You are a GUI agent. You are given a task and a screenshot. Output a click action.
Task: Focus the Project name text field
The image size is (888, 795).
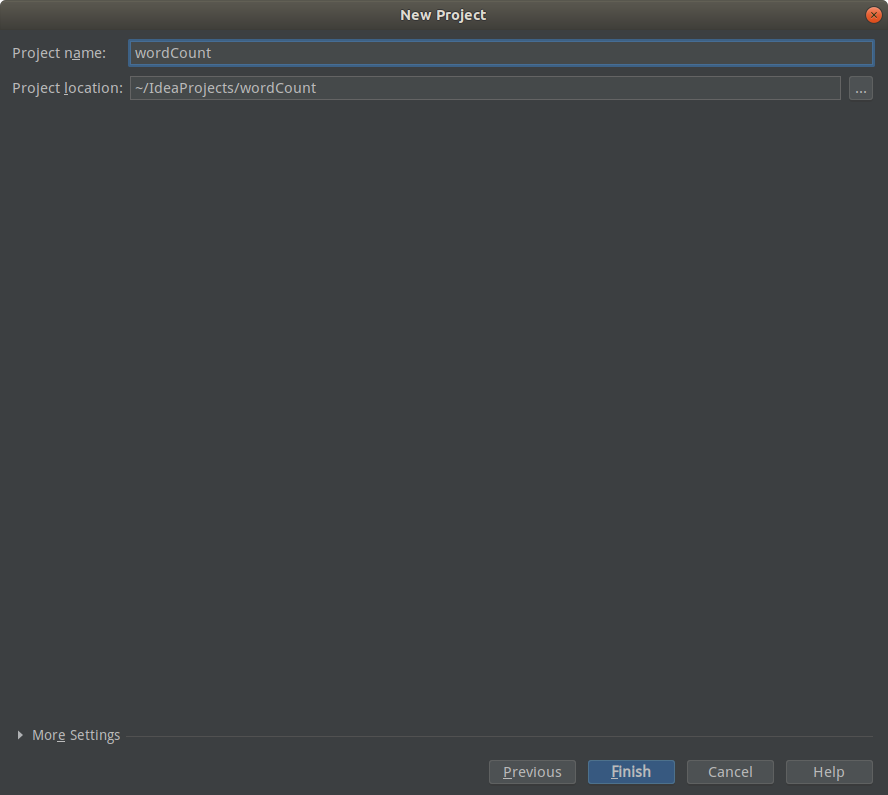tap(500, 53)
